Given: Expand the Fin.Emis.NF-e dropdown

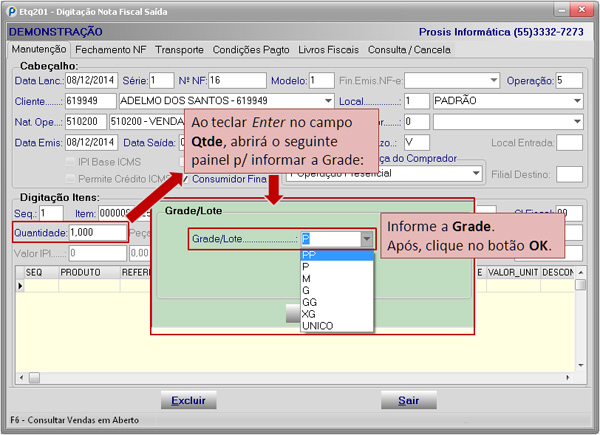Looking at the screenshot, I should click(494, 80).
